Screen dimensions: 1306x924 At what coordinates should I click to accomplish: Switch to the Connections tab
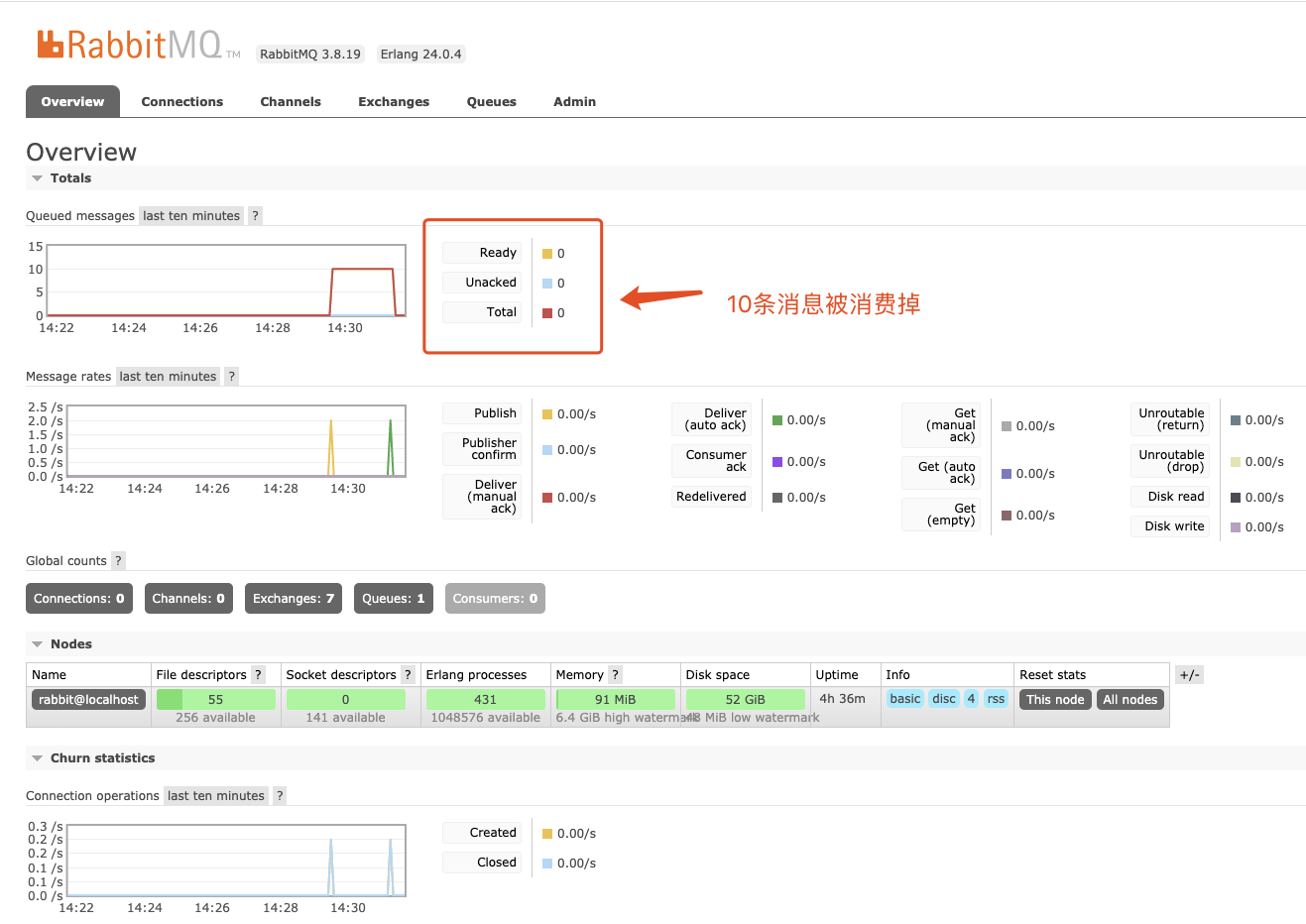tap(182, 102)
